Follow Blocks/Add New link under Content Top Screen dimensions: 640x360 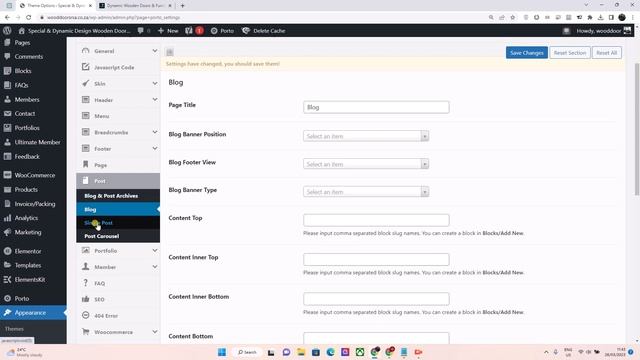pos(503,233)
